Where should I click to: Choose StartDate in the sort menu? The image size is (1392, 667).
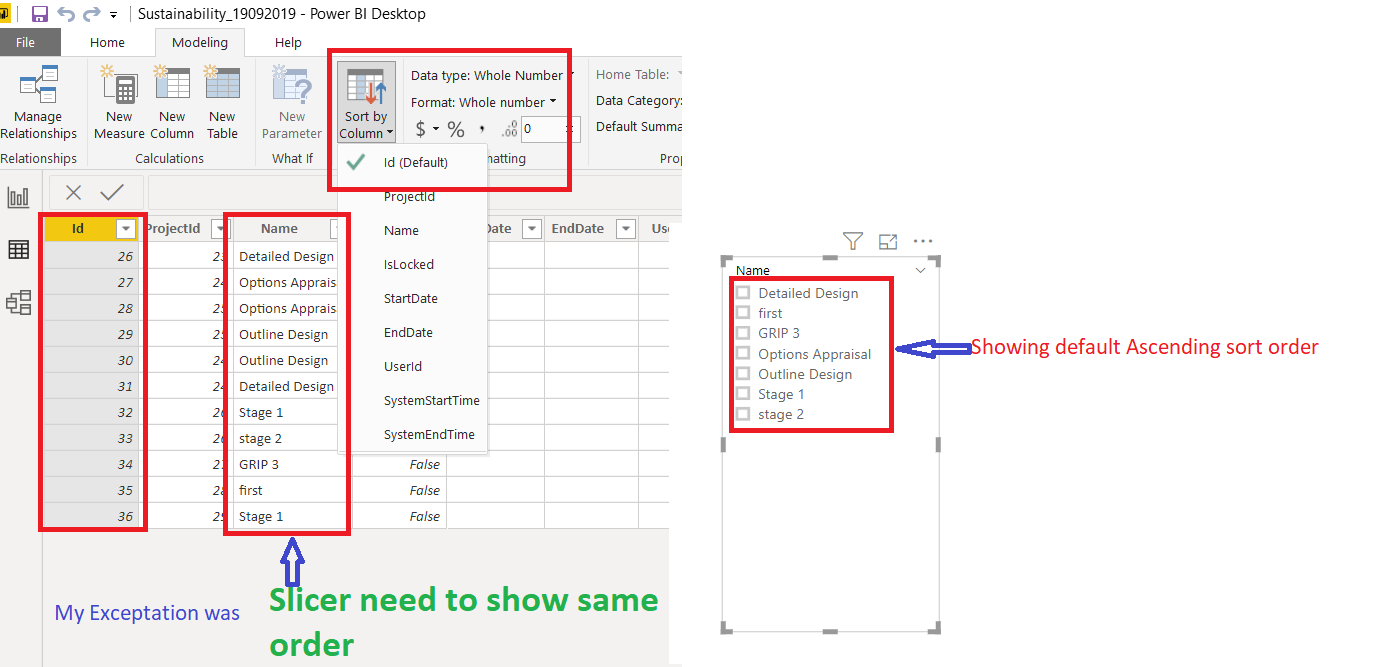412,298
